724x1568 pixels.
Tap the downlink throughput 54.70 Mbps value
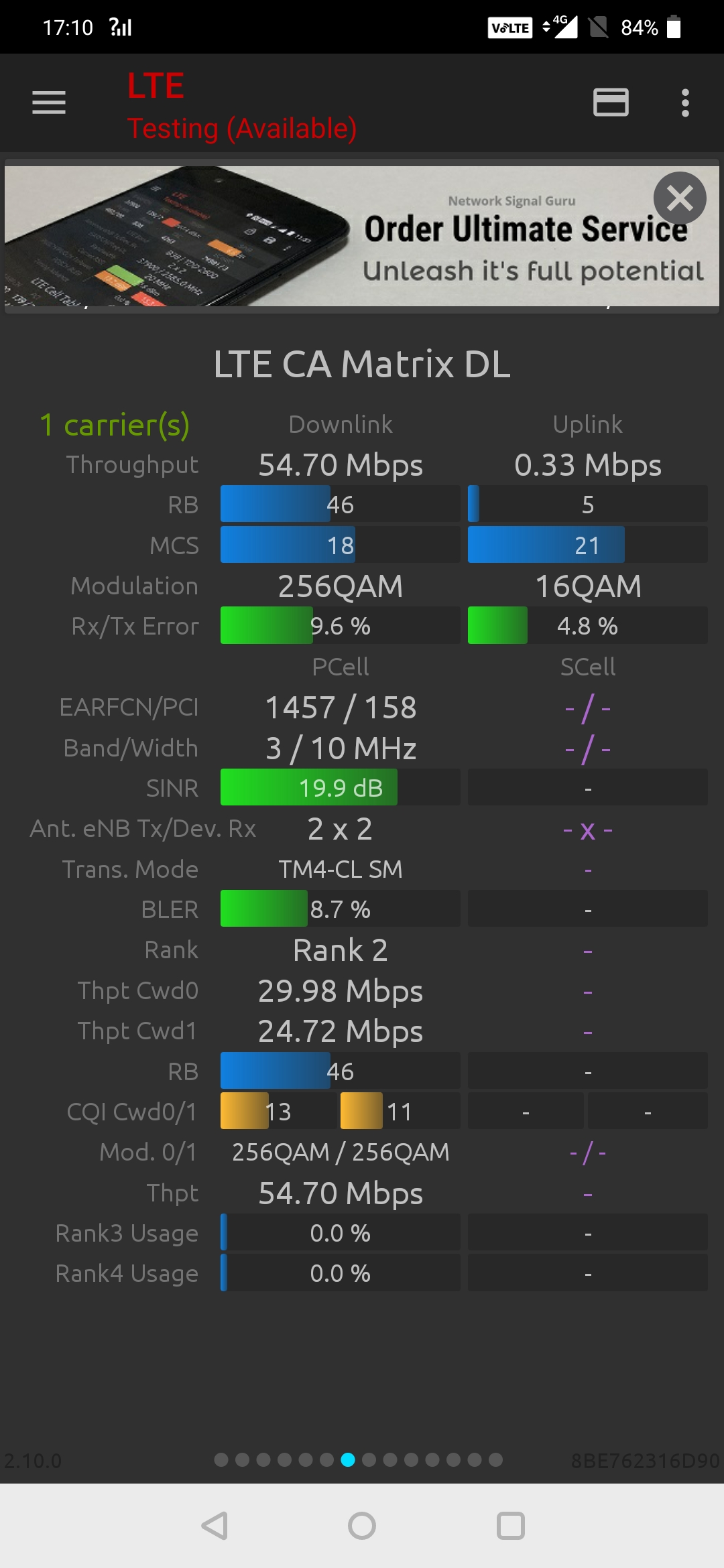tap(339, 464)
